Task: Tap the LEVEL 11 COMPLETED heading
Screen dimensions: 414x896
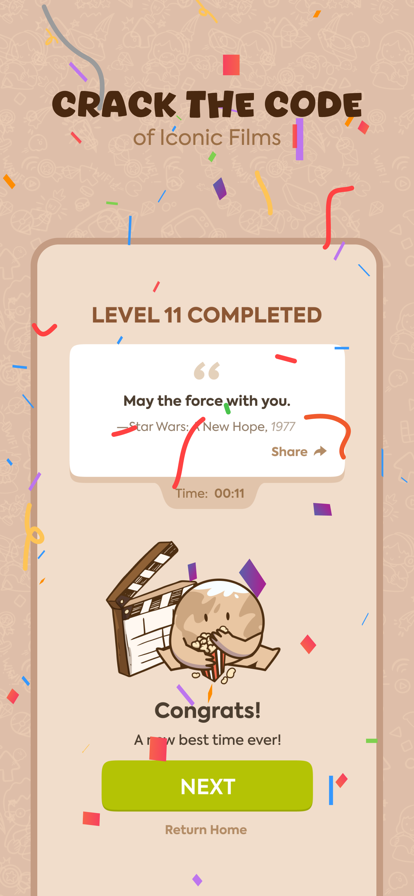Action: (x=207, y=315)
